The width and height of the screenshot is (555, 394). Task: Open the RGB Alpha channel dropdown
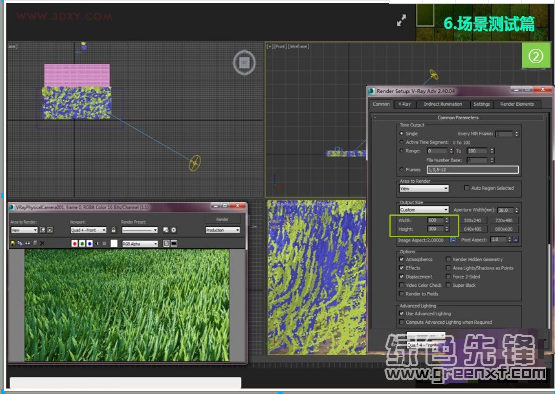click(140, 244)
